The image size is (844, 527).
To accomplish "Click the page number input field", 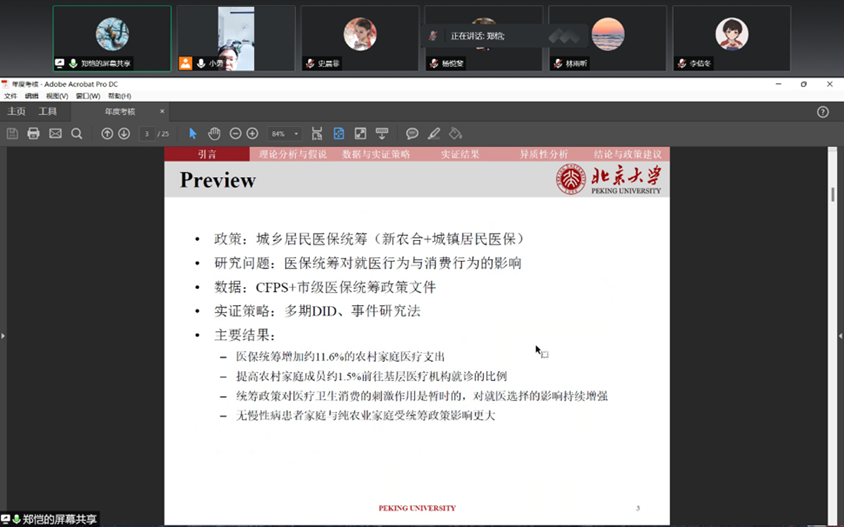I will point(147,133).
